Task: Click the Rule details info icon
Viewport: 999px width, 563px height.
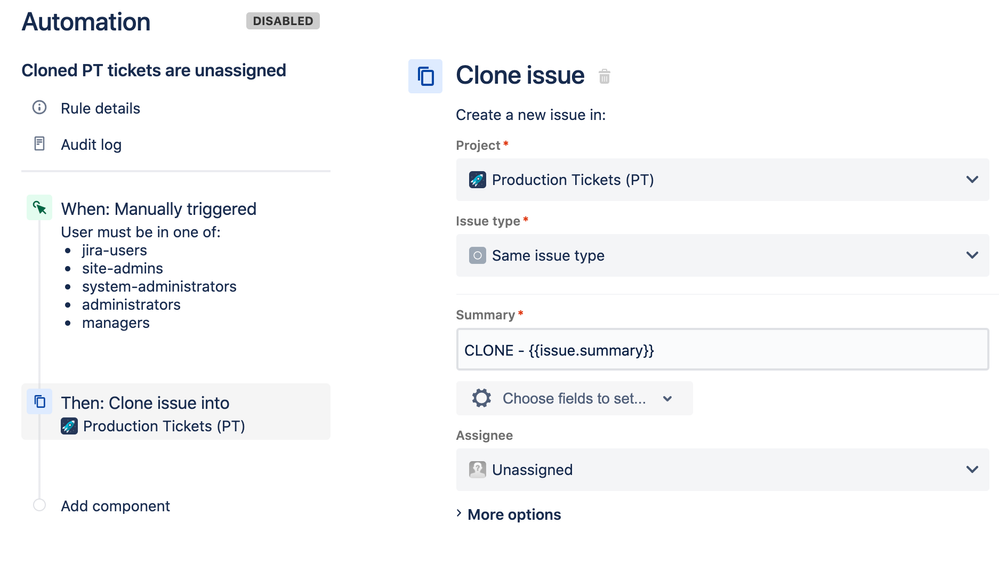Action: point(40,108)
